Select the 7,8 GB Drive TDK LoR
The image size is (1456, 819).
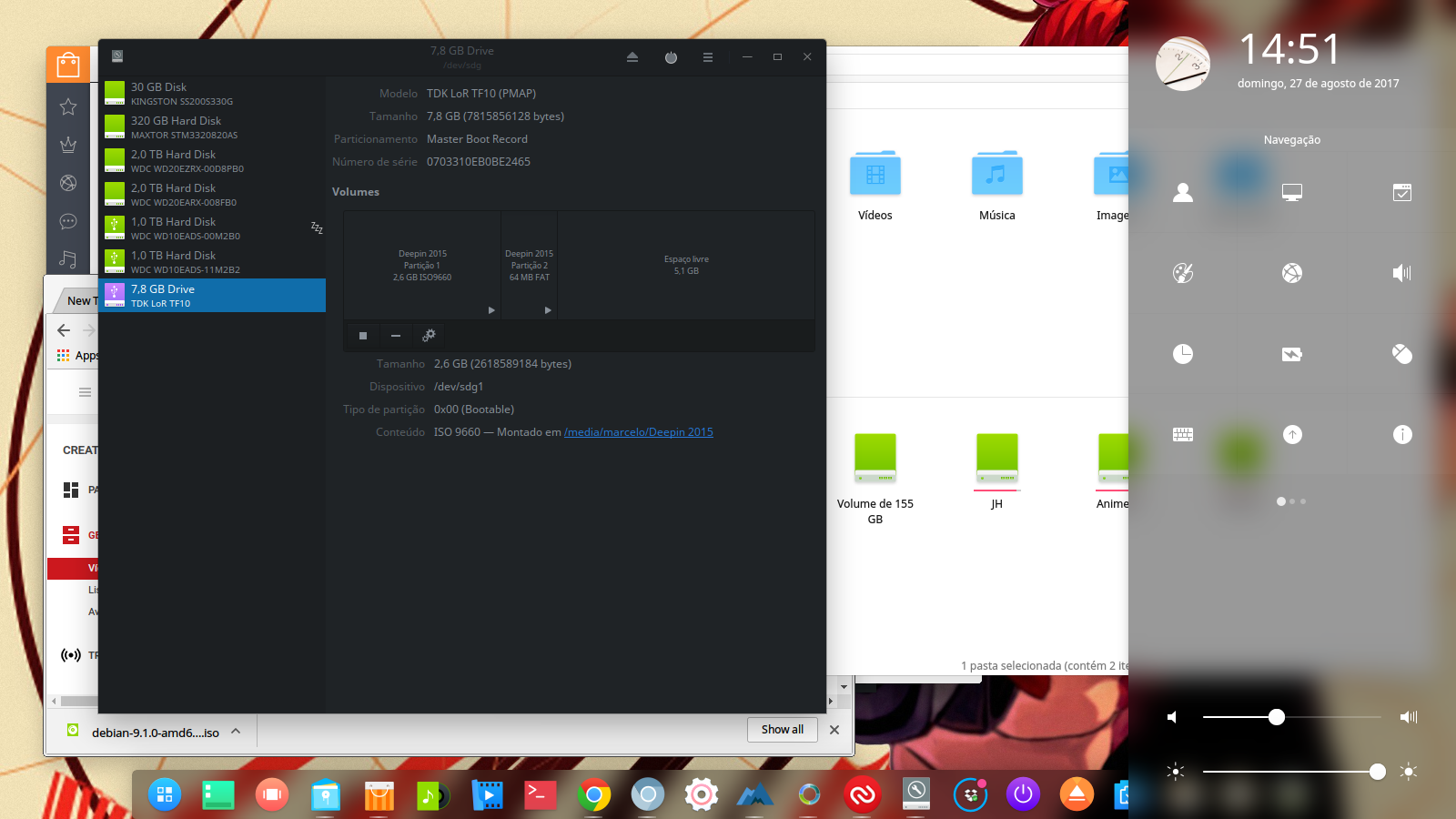tap(212, 296)
